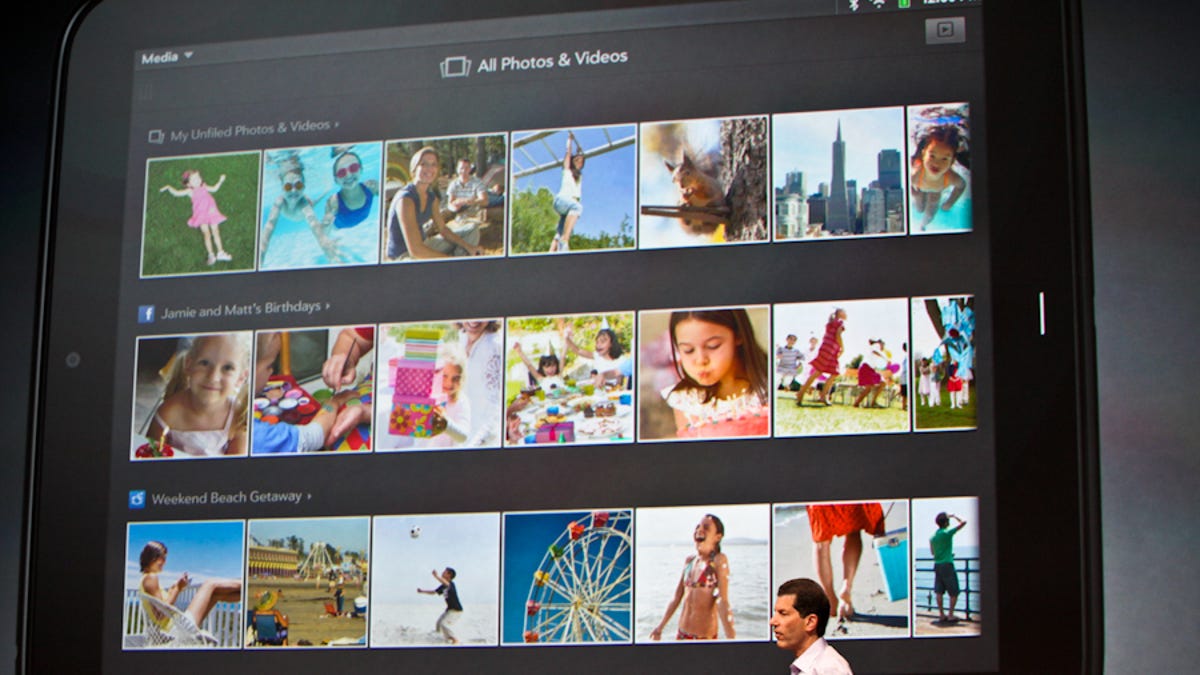Click the Bluetooth icon in the status bar

pyautogui.click(x=854, y=6)
